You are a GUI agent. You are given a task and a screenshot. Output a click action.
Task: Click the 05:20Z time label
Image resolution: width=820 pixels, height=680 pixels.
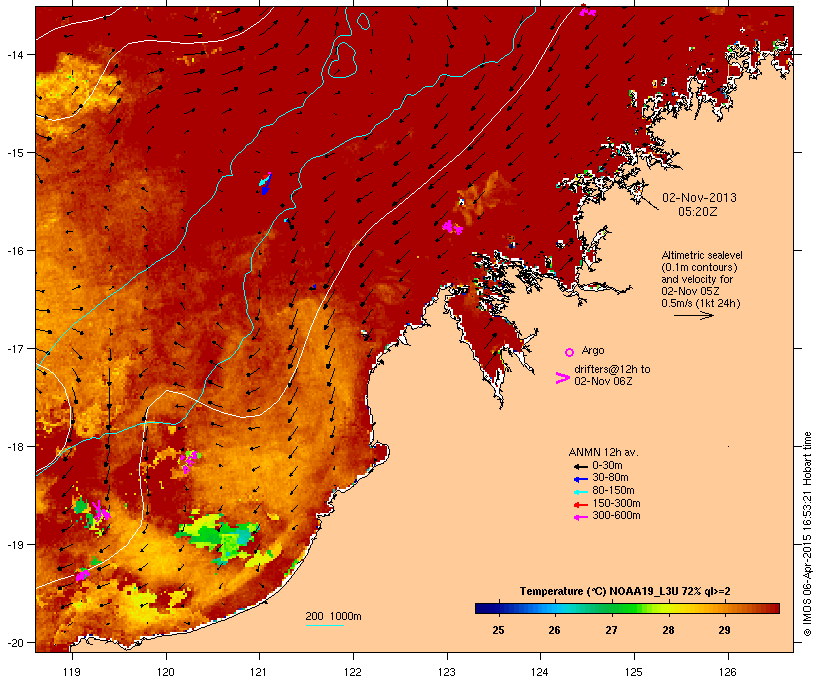click(x=698, y=212)
